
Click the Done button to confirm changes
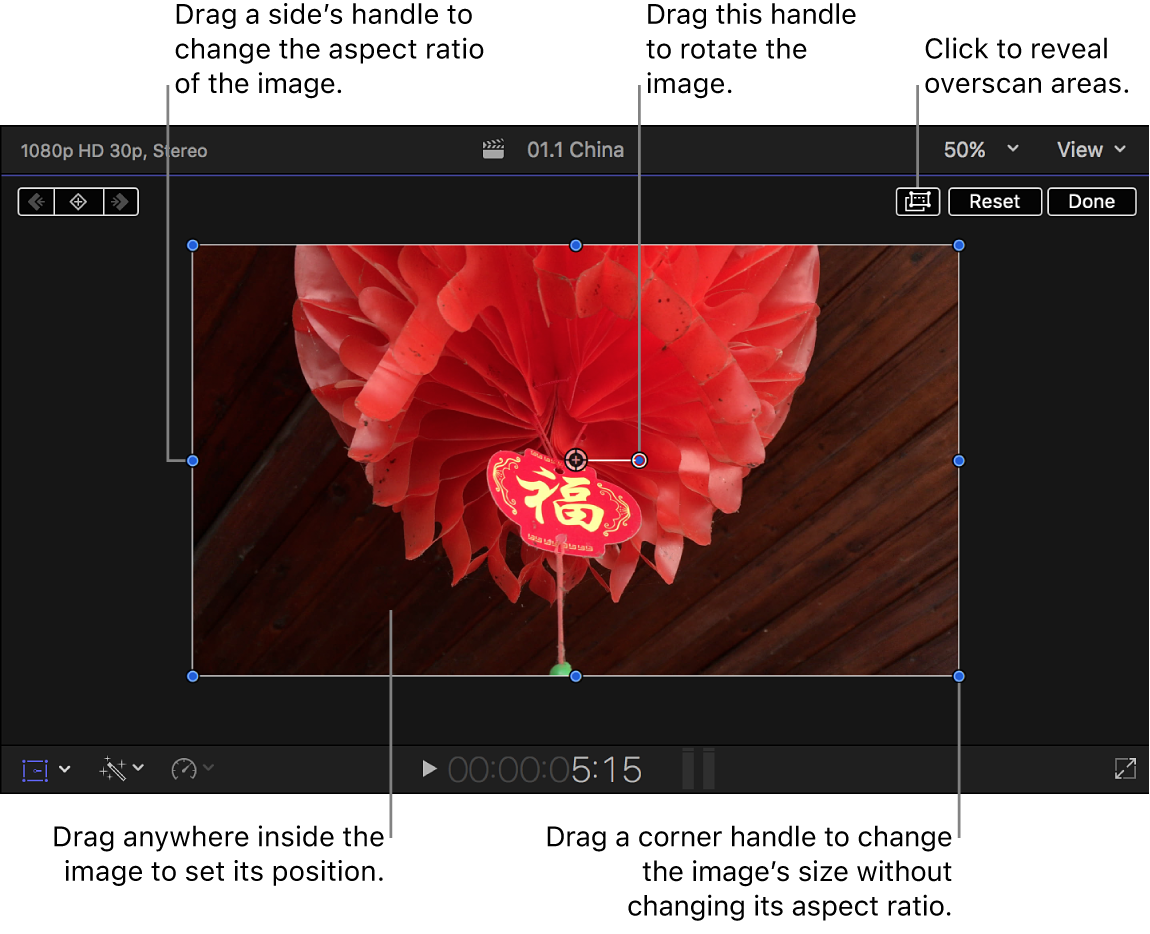coord(1091,201)
